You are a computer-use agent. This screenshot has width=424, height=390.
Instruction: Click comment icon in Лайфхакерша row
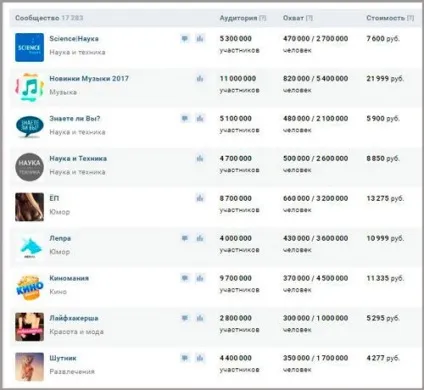185,318
